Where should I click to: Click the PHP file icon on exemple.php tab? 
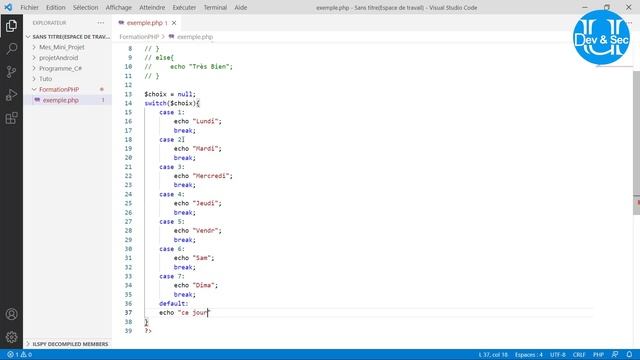pos(121,23)
